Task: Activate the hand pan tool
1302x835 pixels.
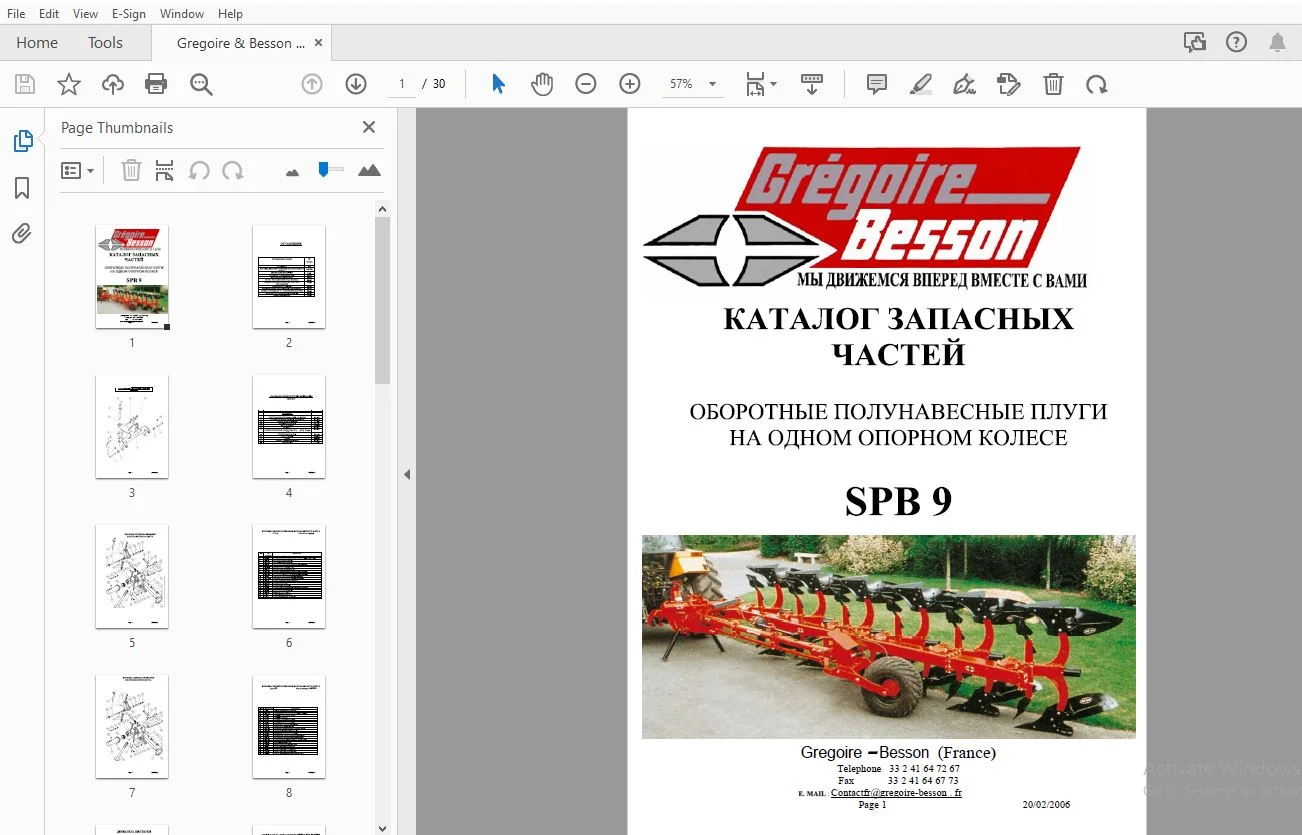Action: (x=542, y=84)
